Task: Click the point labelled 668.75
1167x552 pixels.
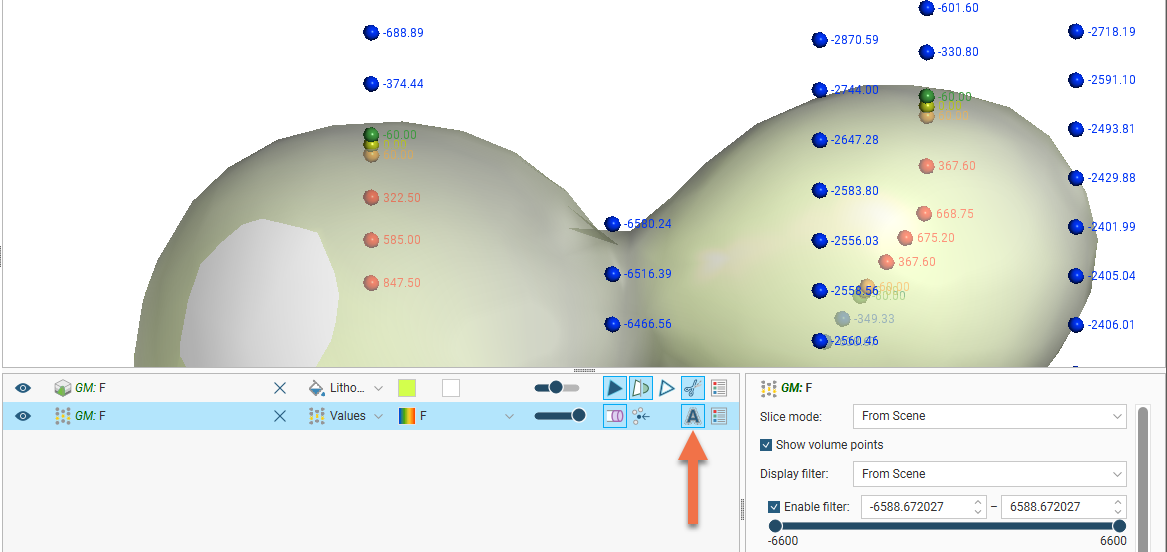Action: click(924, 214)
